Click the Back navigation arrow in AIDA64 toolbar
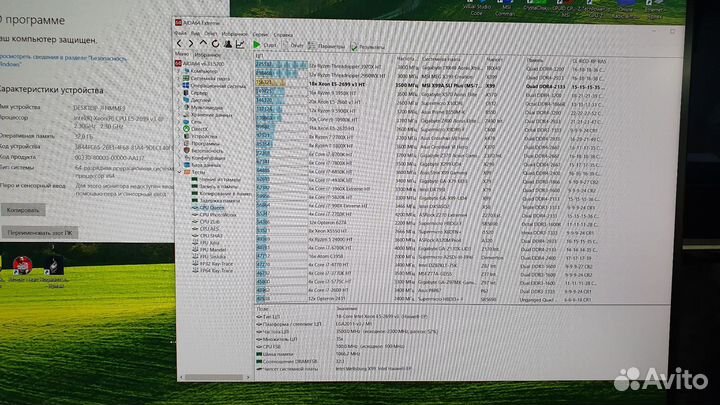The image size is (720, 405). [180, 44]
